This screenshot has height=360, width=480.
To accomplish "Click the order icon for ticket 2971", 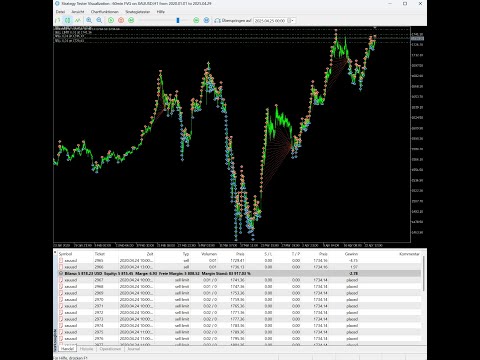I will (x=61, y=306).
